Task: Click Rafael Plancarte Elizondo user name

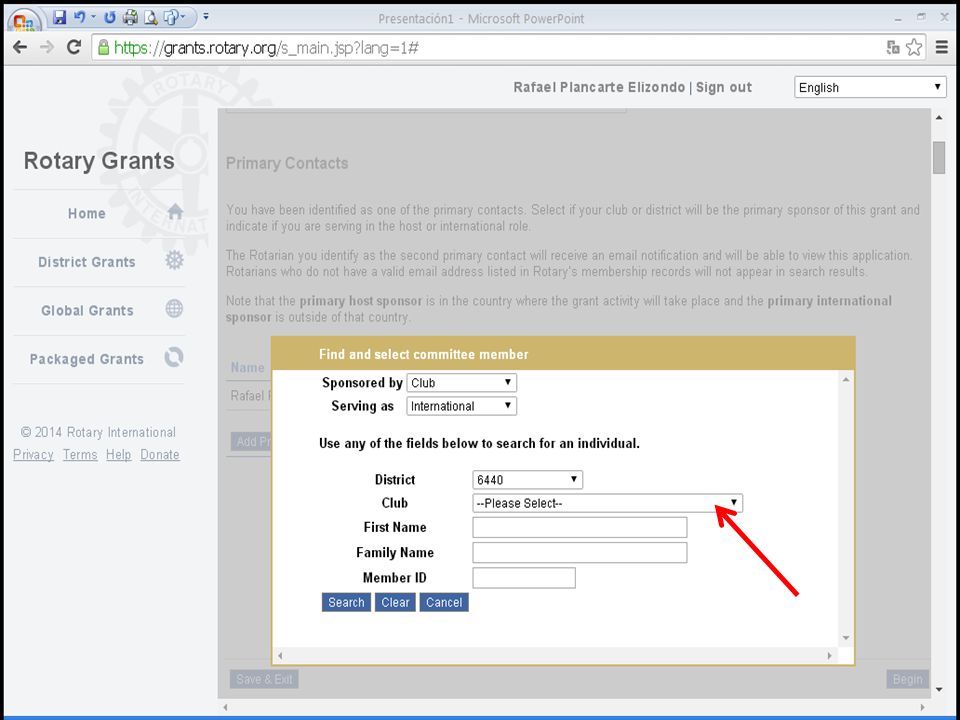Action: [x=599, y=88]
